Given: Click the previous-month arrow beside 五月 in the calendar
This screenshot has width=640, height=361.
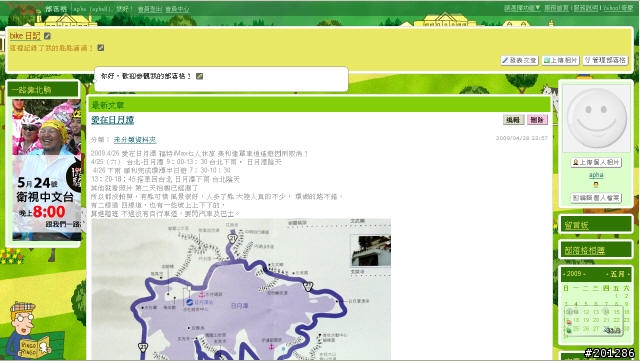Looking at the screenshot, I should coord(608,274).
